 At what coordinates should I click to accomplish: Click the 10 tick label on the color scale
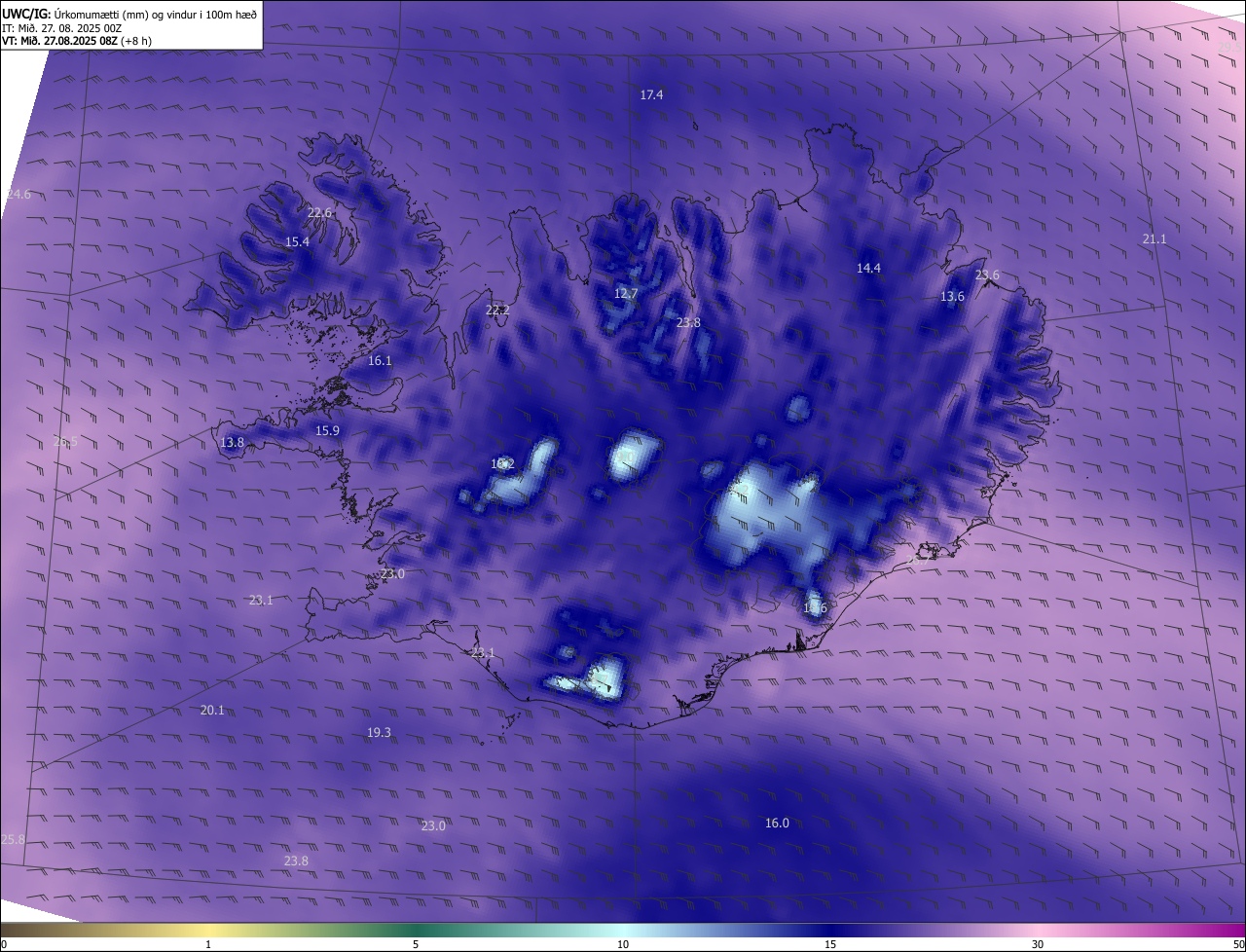(623, 944)
